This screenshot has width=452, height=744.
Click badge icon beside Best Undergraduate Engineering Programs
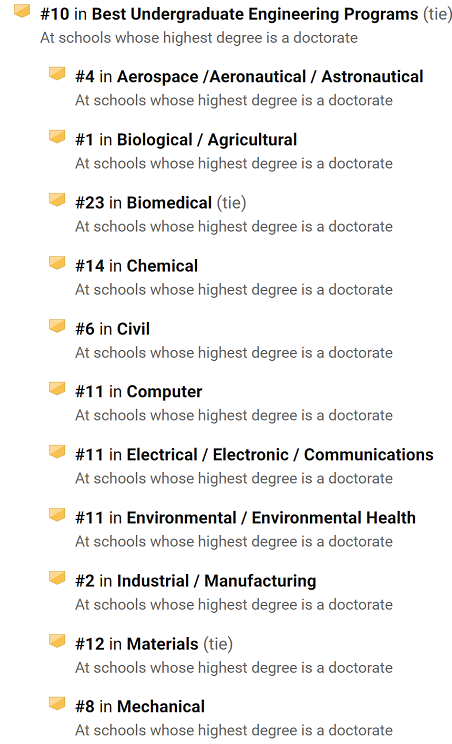coord(22,11)
